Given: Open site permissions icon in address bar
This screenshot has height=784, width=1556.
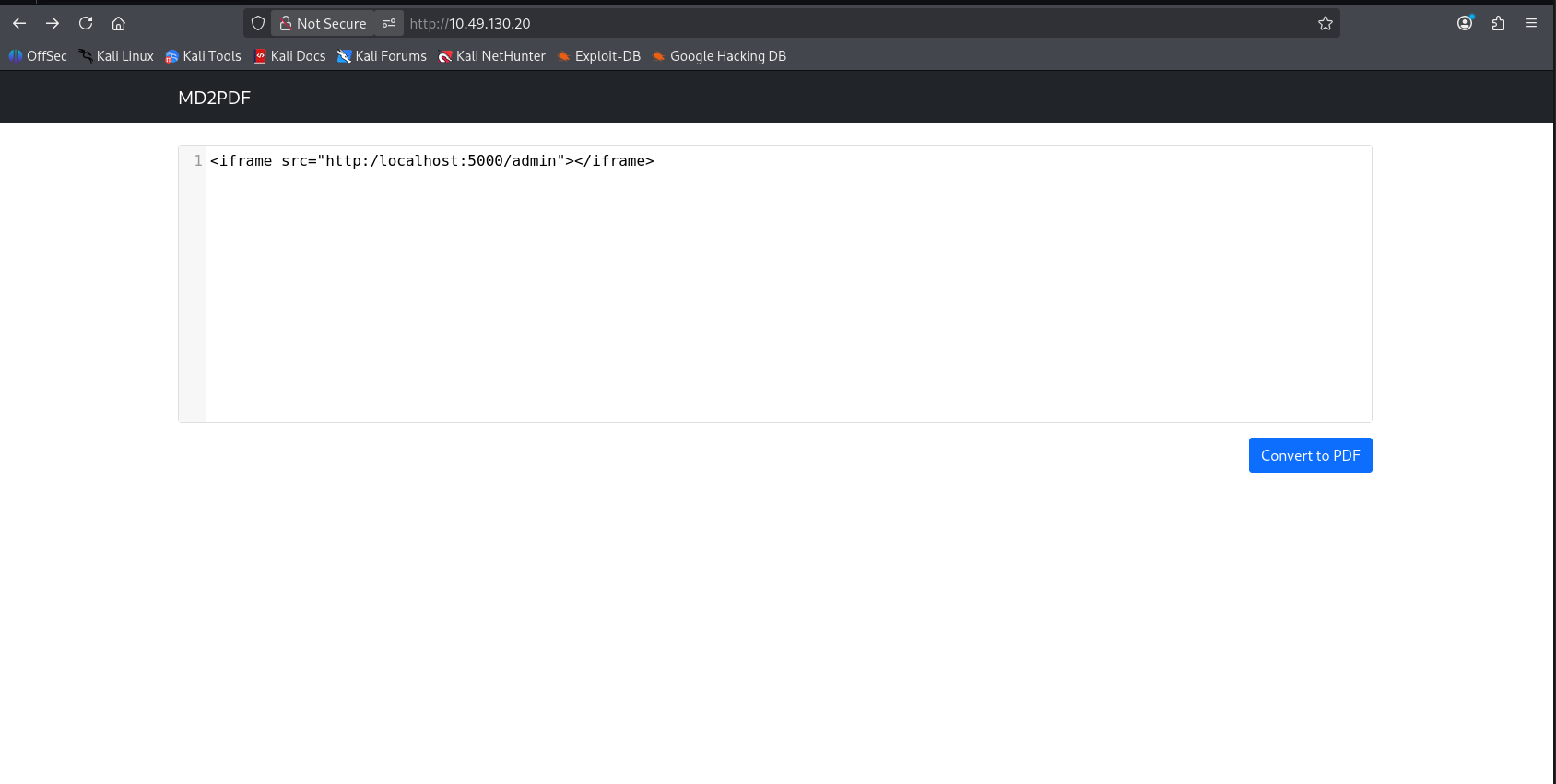Looking at the screenshot, I should 389,23.
